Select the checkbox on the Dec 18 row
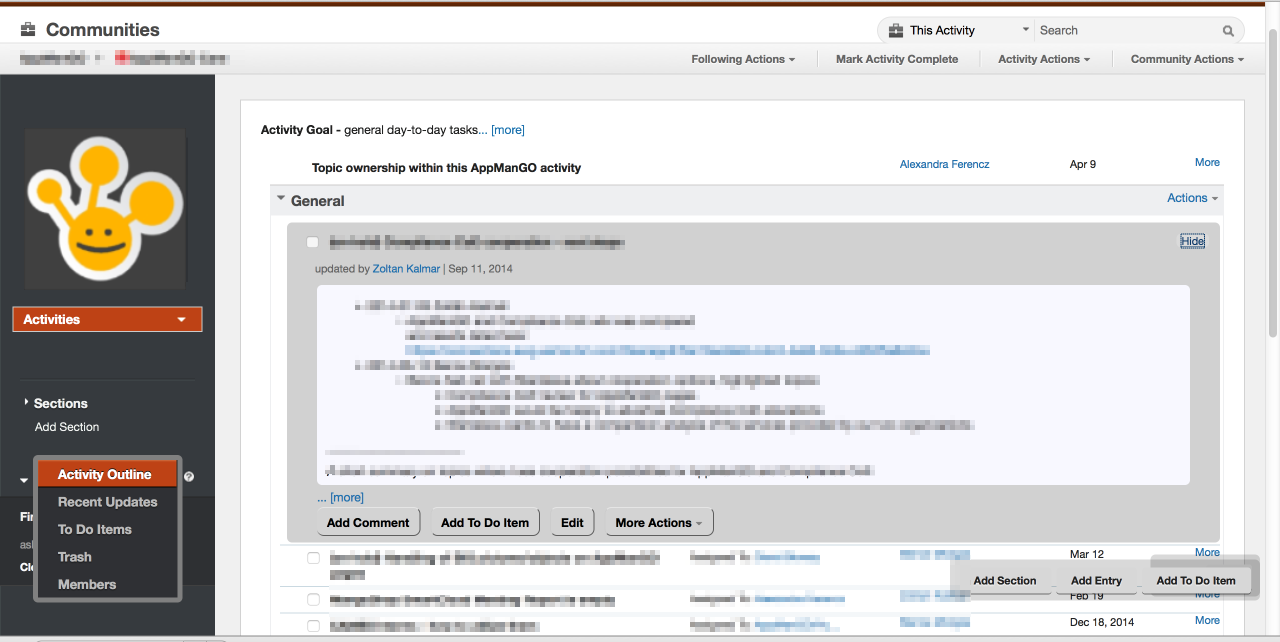This screenshot has width=1280, height=642. tap(313, 625)
